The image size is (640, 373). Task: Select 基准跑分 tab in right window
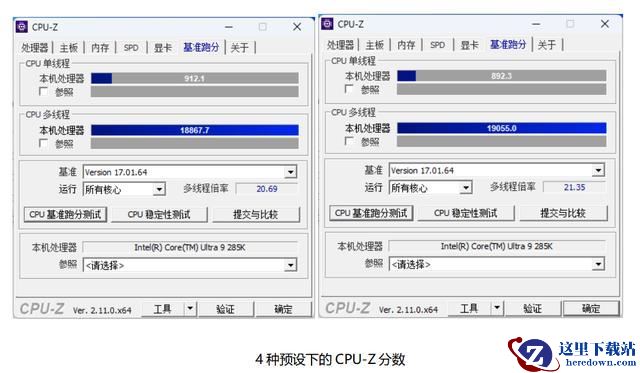[508, 44]
